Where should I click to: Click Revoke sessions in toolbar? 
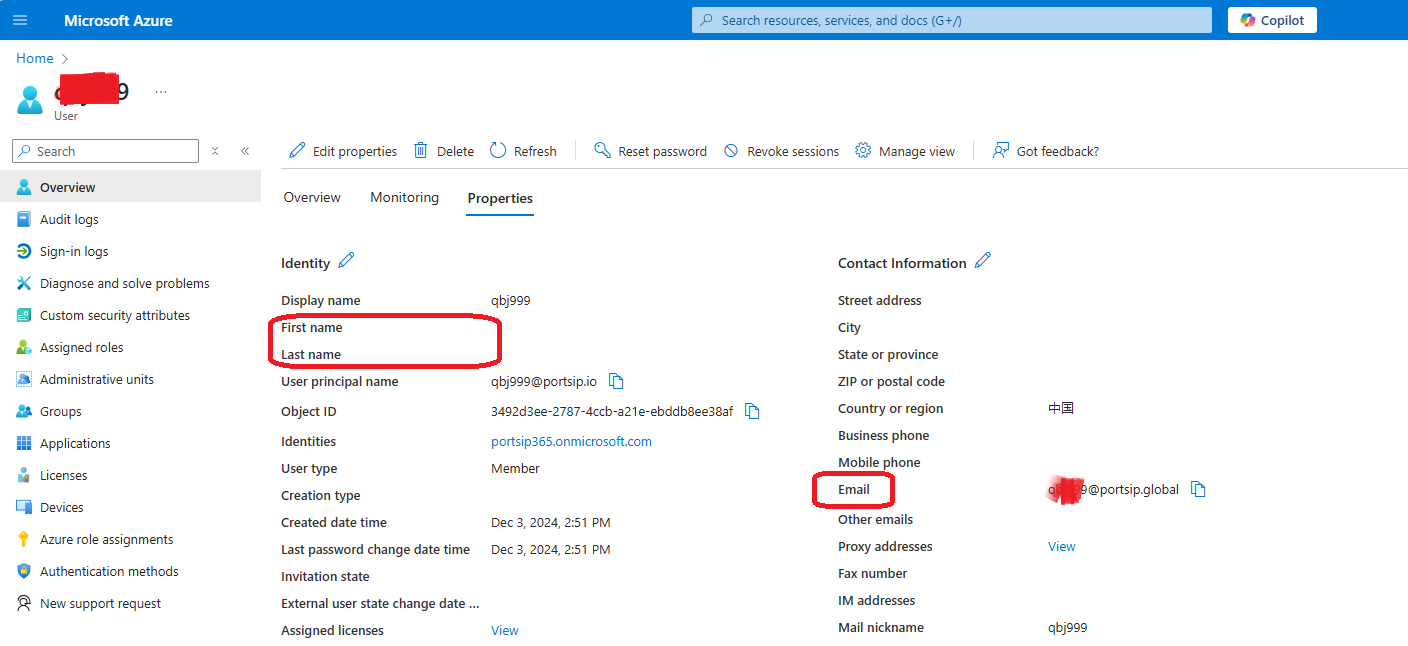[x=781, y=151]
